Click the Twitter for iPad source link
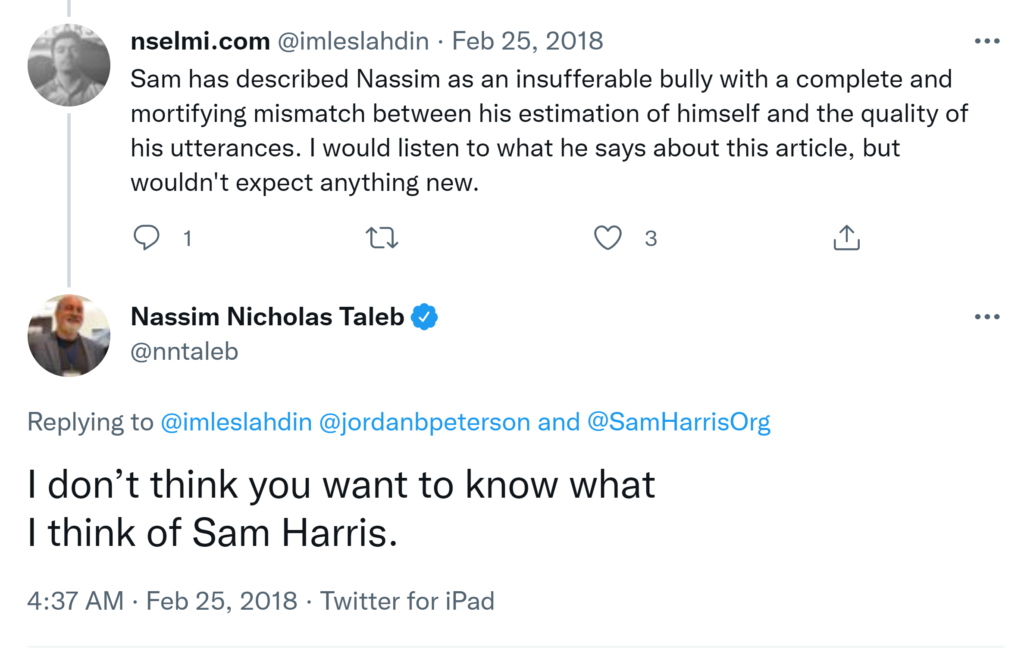Image resolution: width=1024 pixels, height=664 pixels. click(407, 601)
